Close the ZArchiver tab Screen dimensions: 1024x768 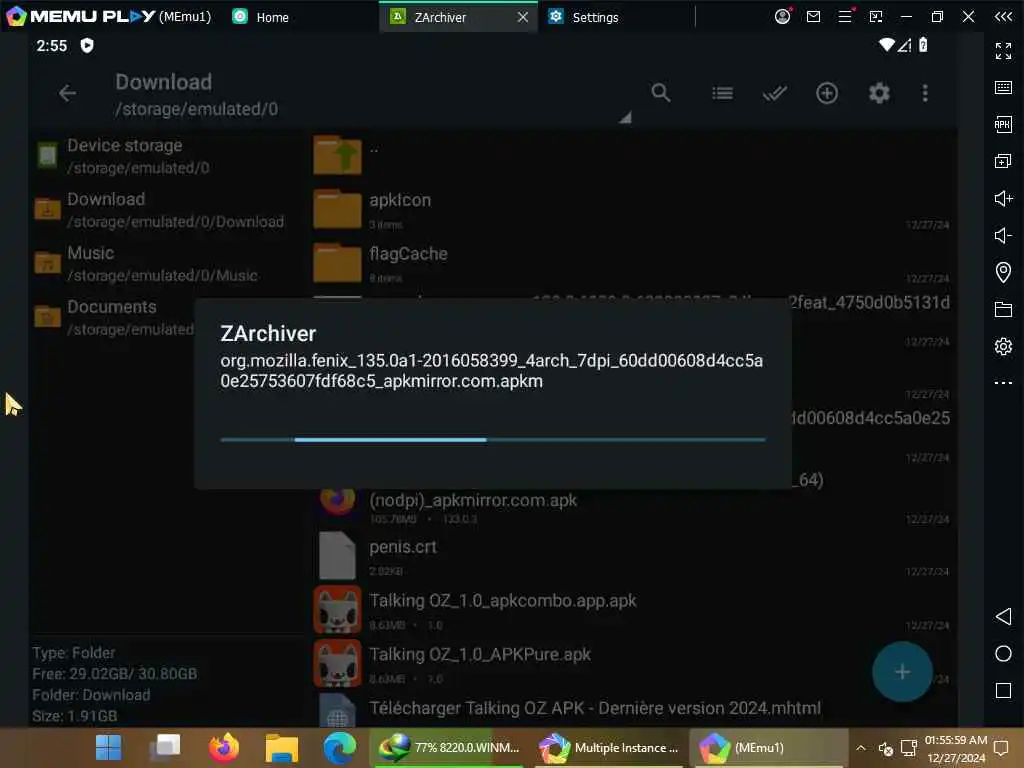[522, 17]
